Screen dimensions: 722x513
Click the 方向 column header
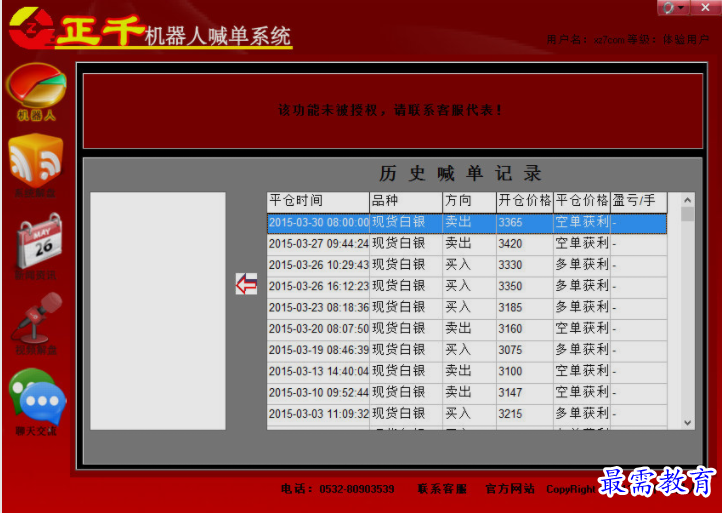470,202
